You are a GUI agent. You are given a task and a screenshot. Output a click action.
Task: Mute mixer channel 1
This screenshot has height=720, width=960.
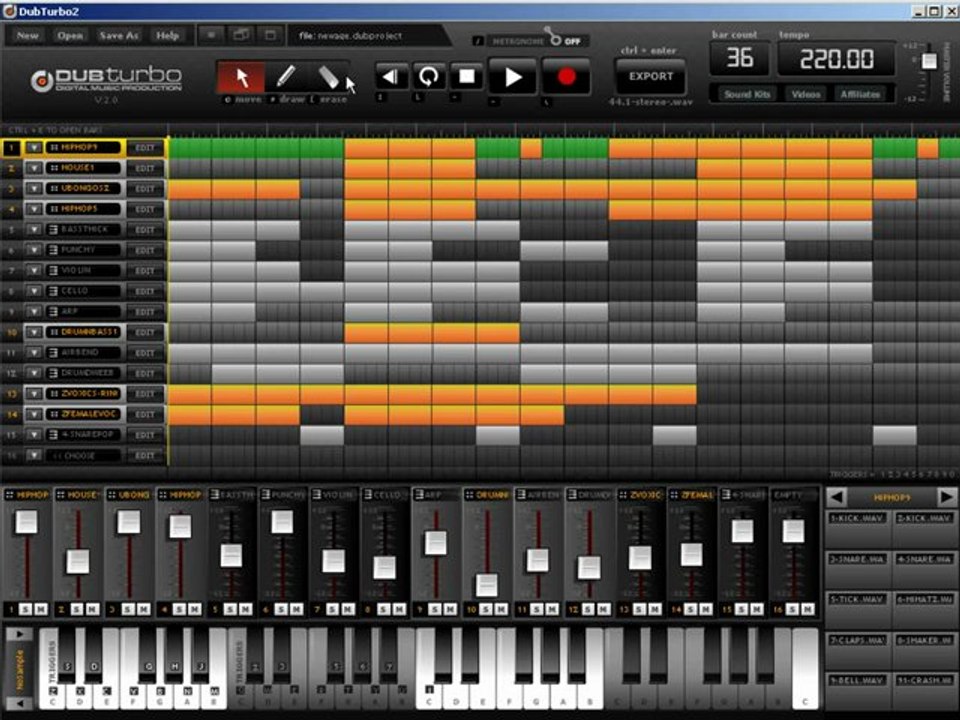pyautogui.click(x=40, y=609)
